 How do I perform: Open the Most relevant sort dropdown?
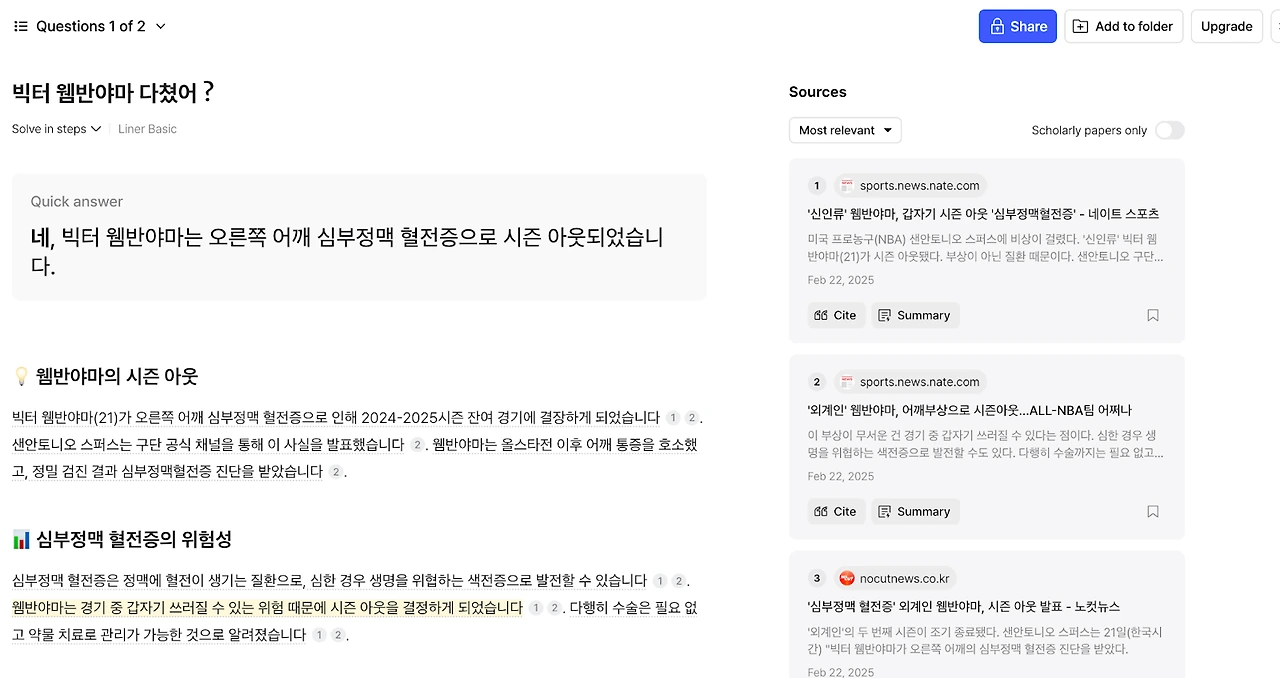[x=845, y=130]
